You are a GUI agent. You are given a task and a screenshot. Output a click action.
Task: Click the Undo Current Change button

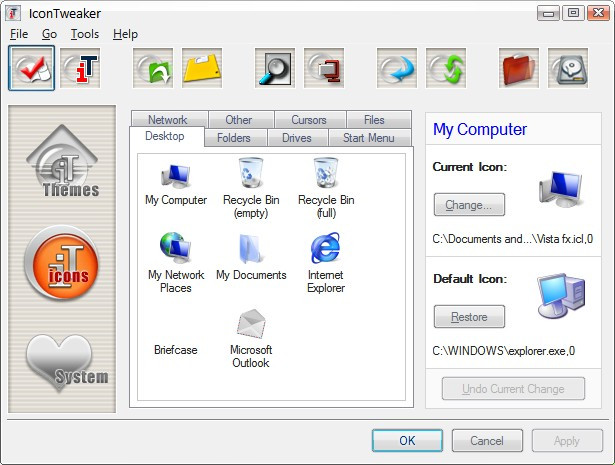click(x=513, y=389)
